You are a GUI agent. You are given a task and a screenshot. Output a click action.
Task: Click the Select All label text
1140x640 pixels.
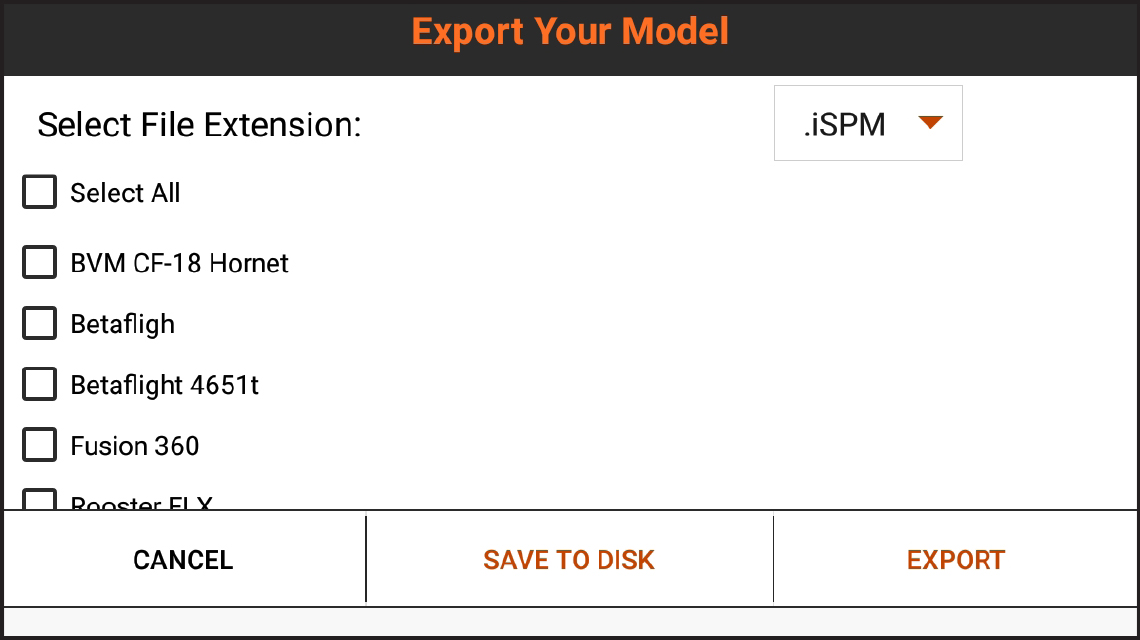[x=125, y=194]
